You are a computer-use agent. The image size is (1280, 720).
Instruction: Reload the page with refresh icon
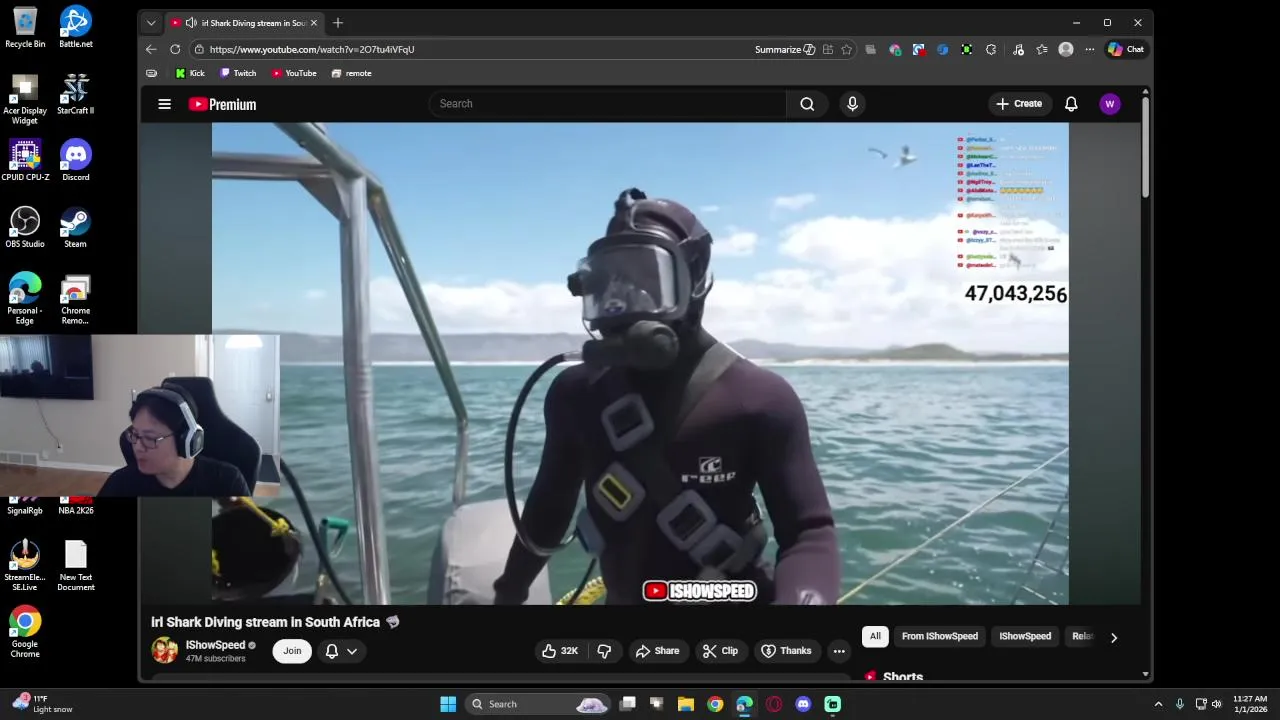pos(175,49)
